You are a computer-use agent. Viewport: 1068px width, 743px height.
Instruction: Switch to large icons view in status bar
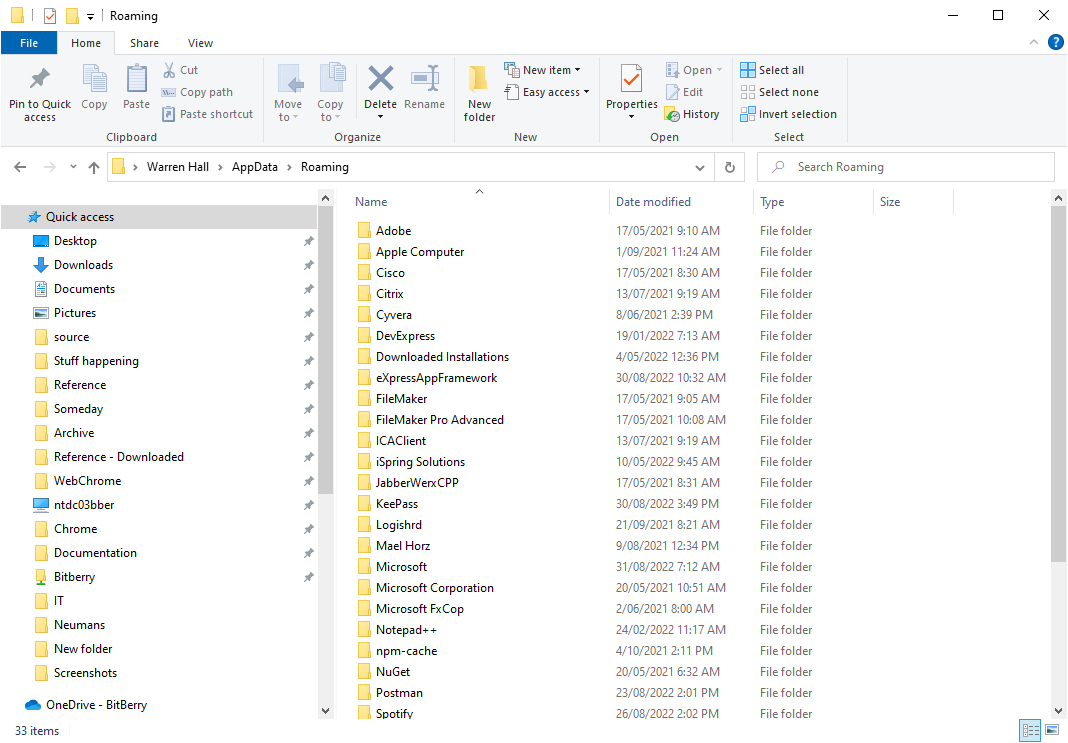click(1051, 731)
